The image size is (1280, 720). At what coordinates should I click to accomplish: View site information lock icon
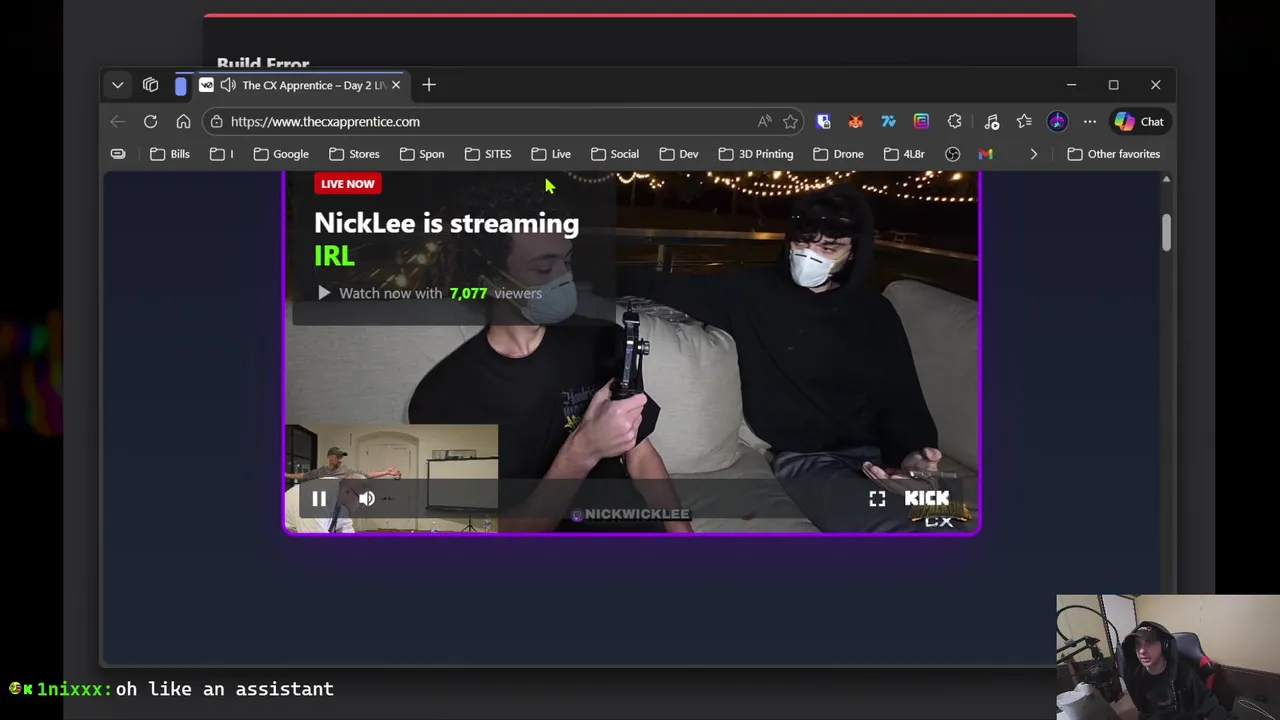216,122
